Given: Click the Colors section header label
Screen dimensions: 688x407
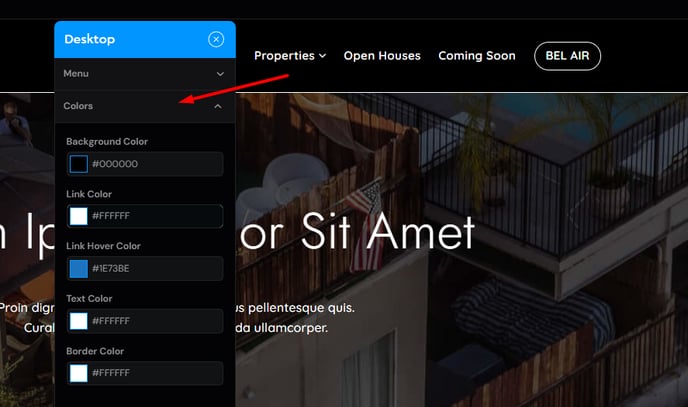Looking at the screenshot, I should point(78,106).
